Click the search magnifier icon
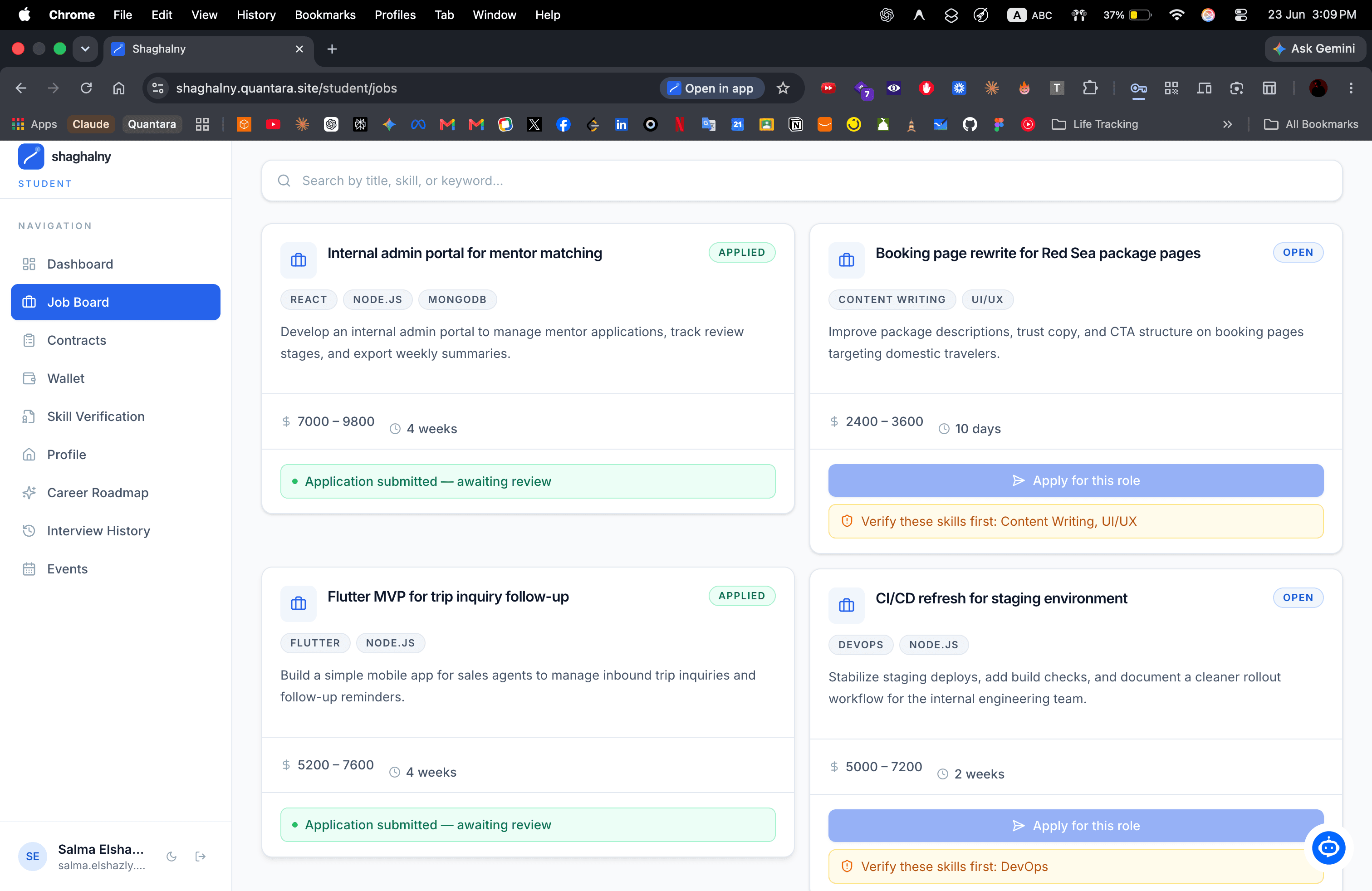Viewport: 1372px width, 891px height. pyautogui.click(x=284, y=181)
